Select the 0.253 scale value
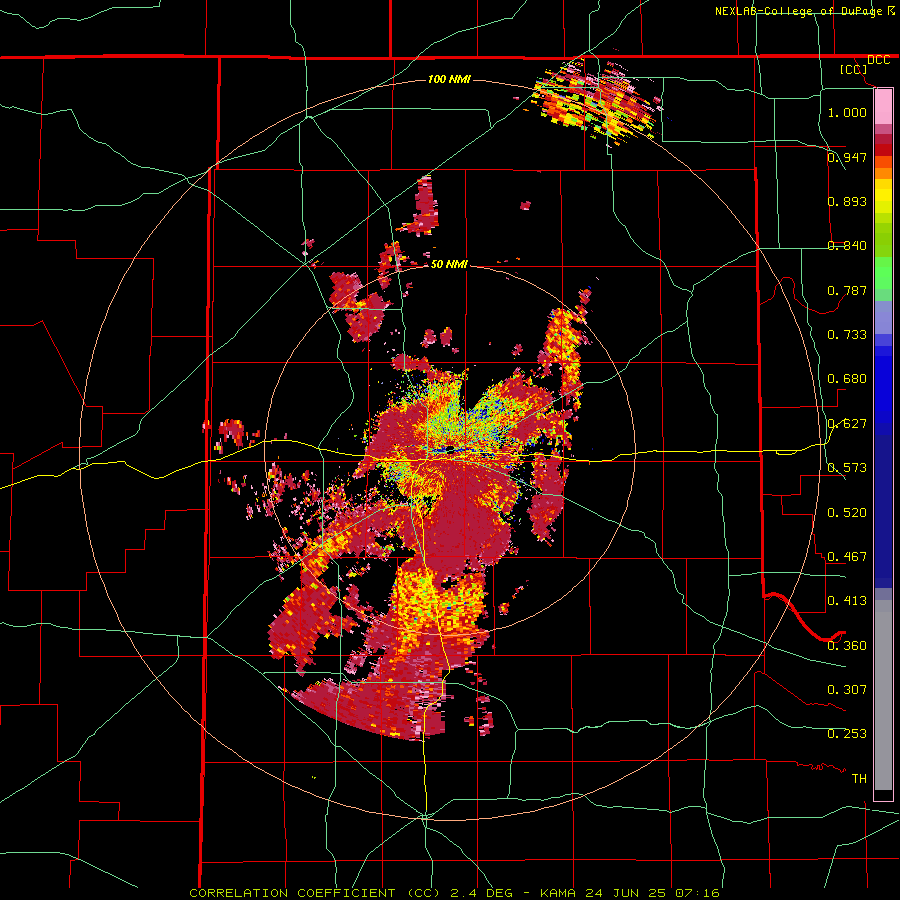The width and height of the screenshot is (900, 900). click(x=847, y=734)
